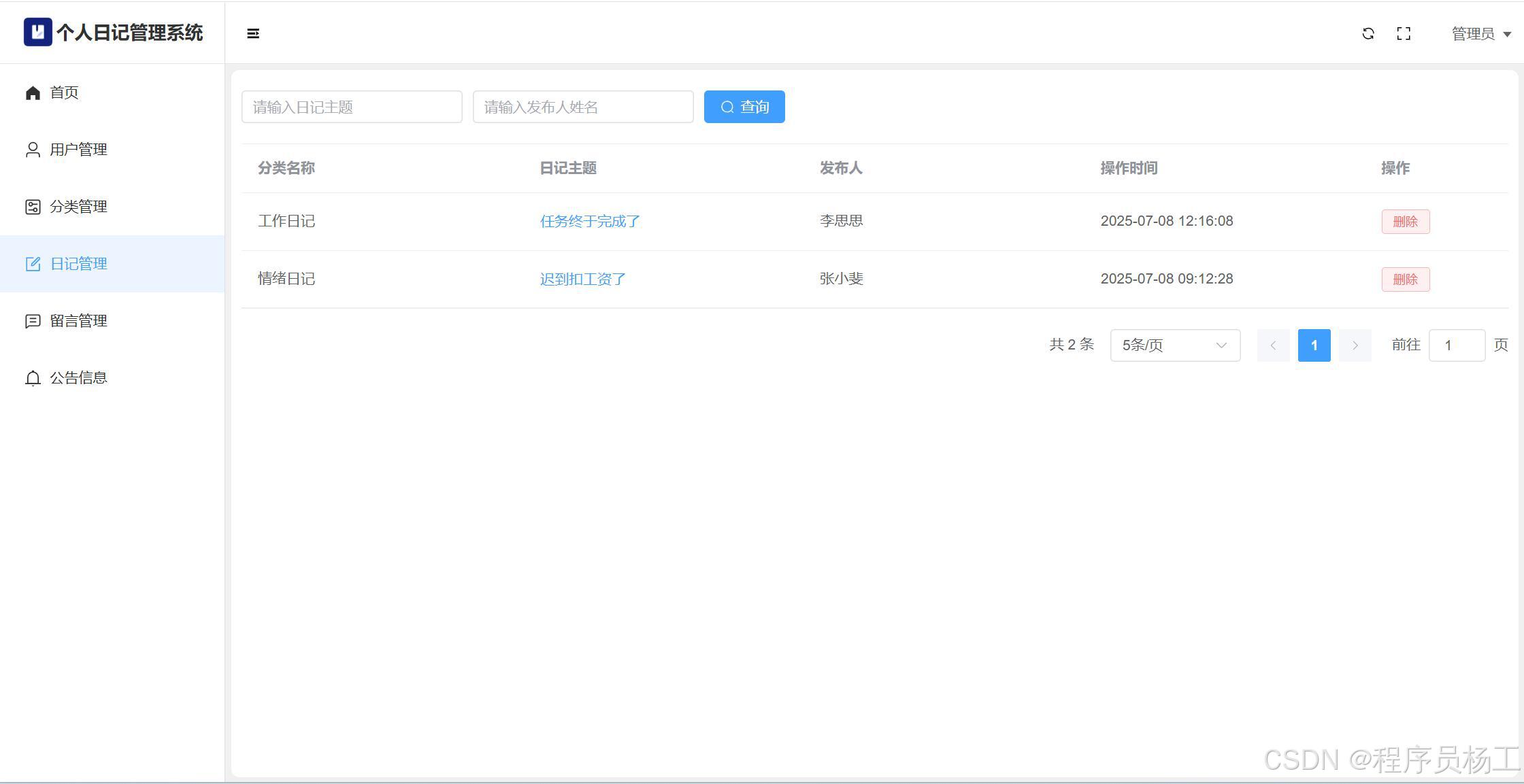Toggle fullscreen mode icon
Viewport: 1524px width, 784px height.
pos(1404,33)
